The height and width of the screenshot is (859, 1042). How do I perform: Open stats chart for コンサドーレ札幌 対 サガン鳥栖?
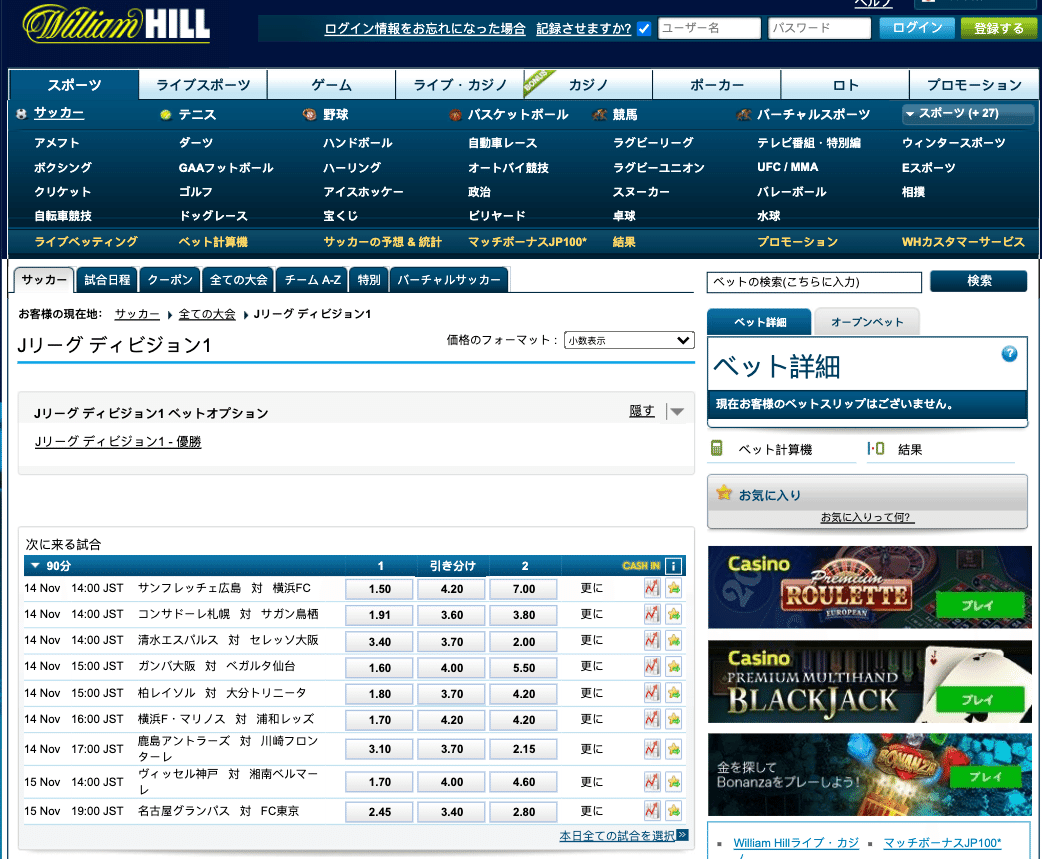tap(652, 614)
